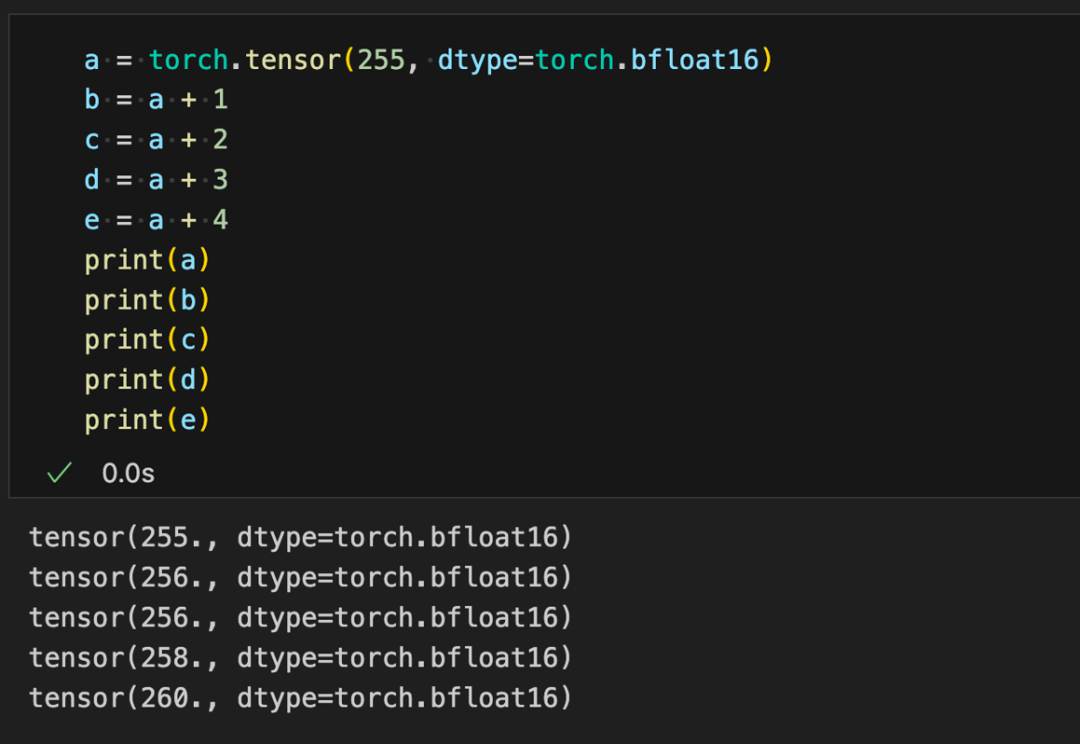Click the 'print(b)' statement

coord(147,300)
